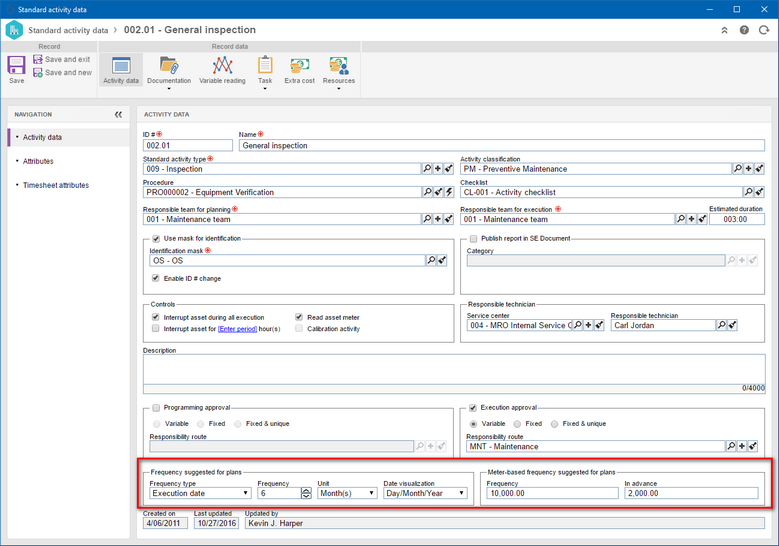Click Save and exit
Screen dimensions: 779x546
click(x=62, y=59)
